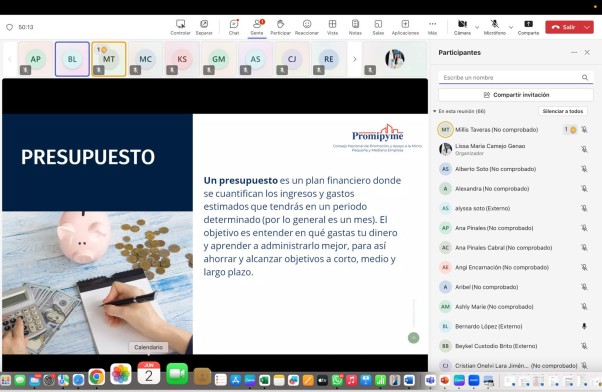This screenshot has height=392, width=602.
Task: Open Google Chrome from the Dock
Action: point(97,377)
